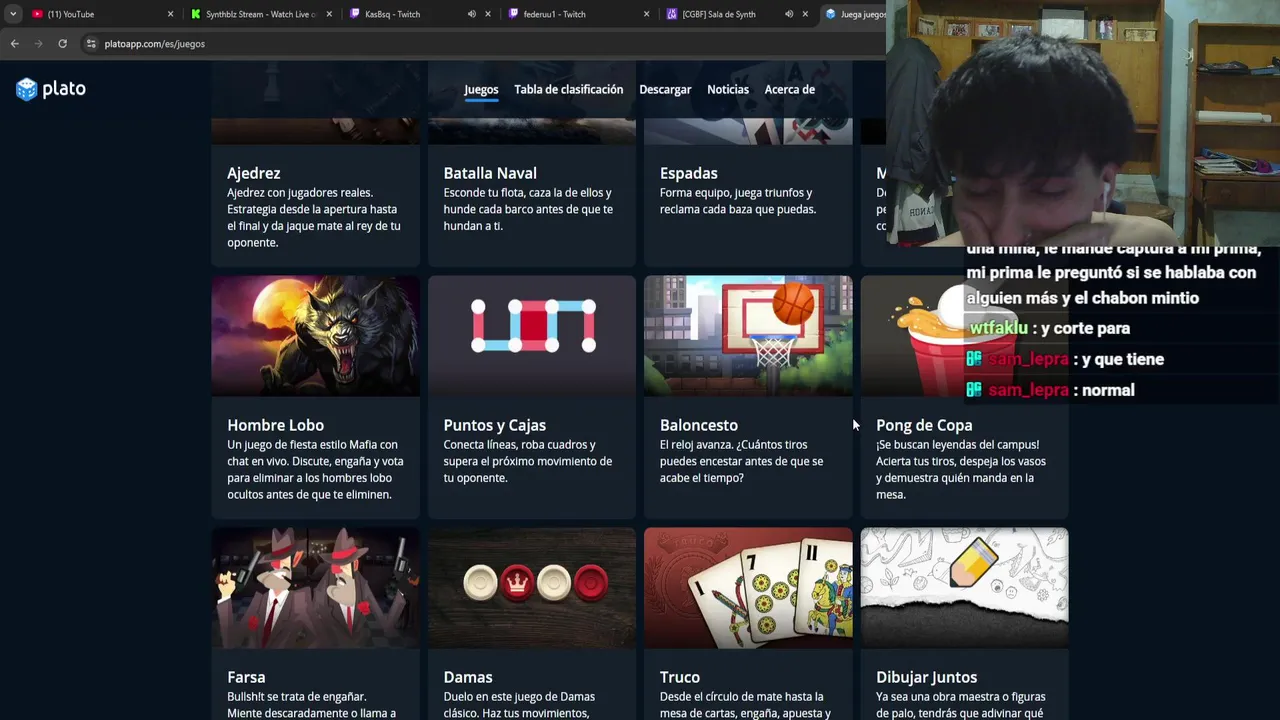Image resolution: width=1280 pixels, height=720 pixels.
Task: Close the federuu1 Twitch tab
Action: (x=646, y=14)
